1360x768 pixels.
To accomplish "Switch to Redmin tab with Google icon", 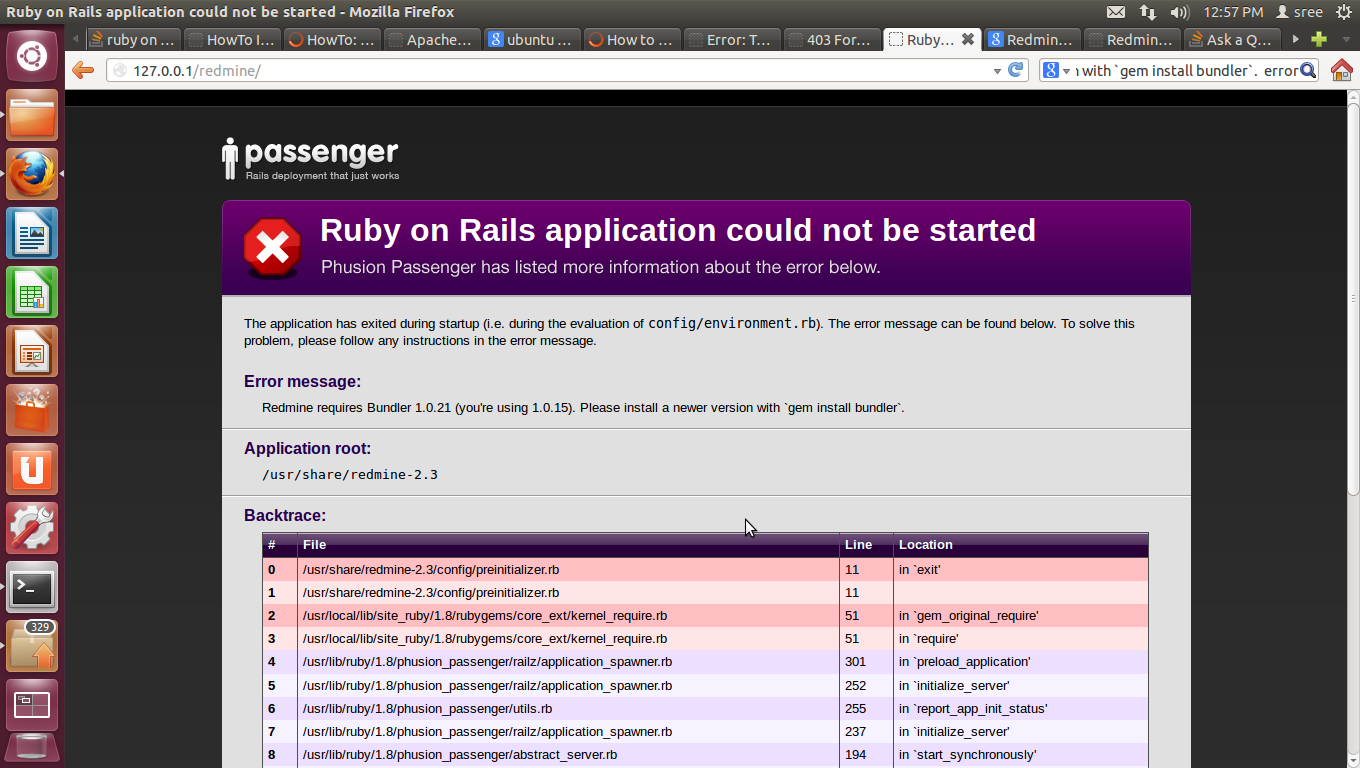I will 1031,40.
